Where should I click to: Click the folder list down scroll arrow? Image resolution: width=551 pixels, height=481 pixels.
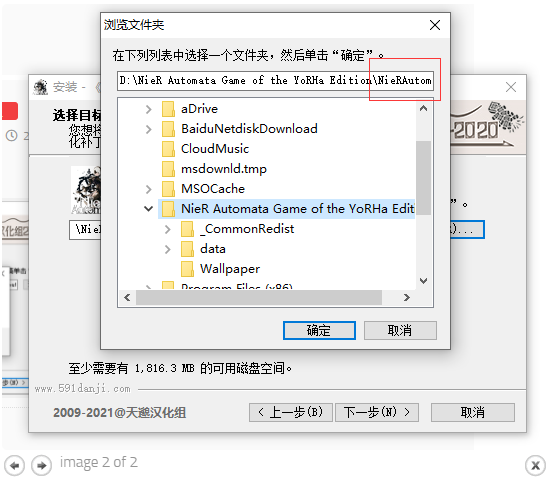pyautogui.click(x=423, y=281)
